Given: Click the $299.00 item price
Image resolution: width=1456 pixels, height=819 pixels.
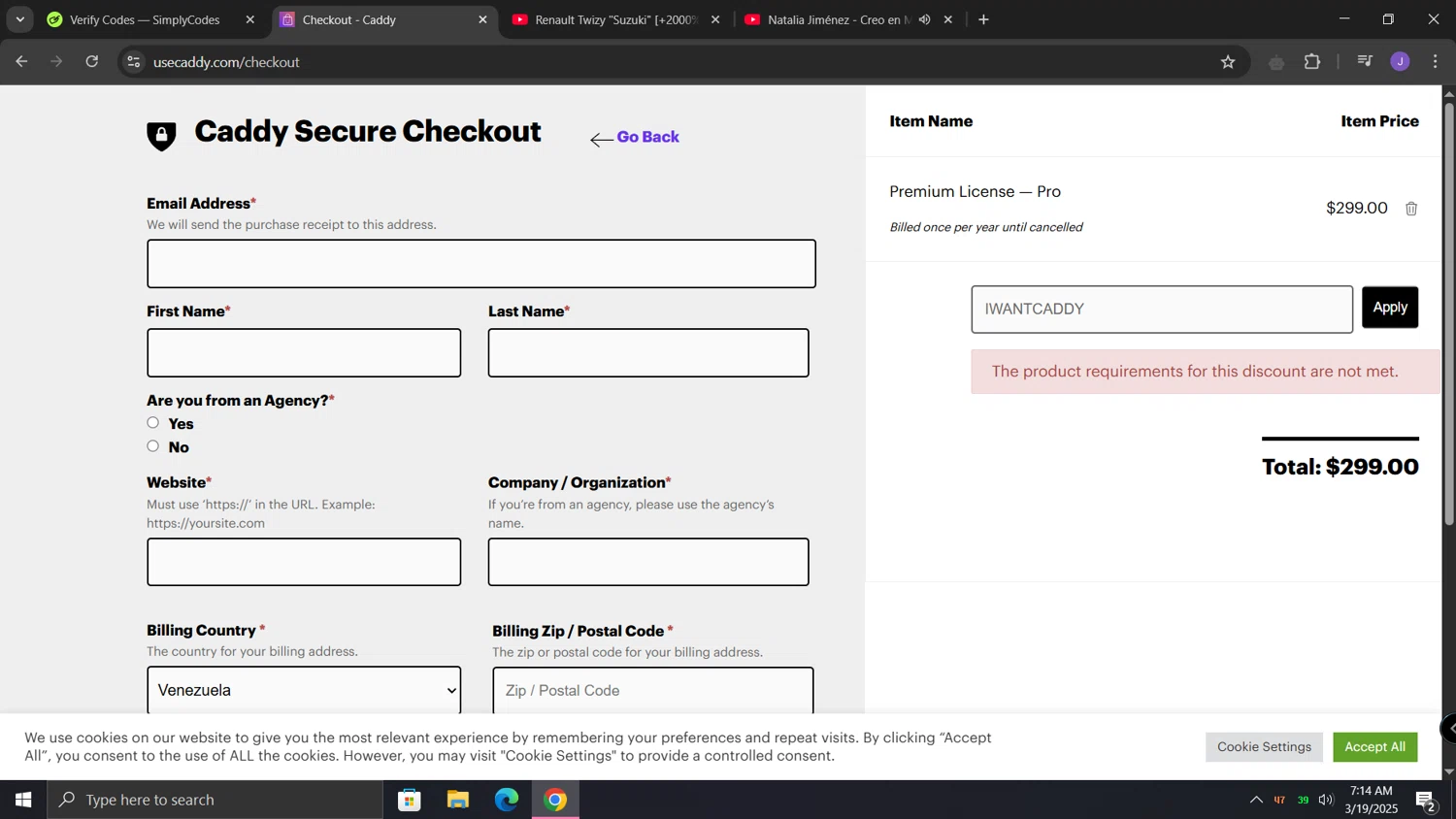Looking at the screenshot, I should (x=1356, y=208).
